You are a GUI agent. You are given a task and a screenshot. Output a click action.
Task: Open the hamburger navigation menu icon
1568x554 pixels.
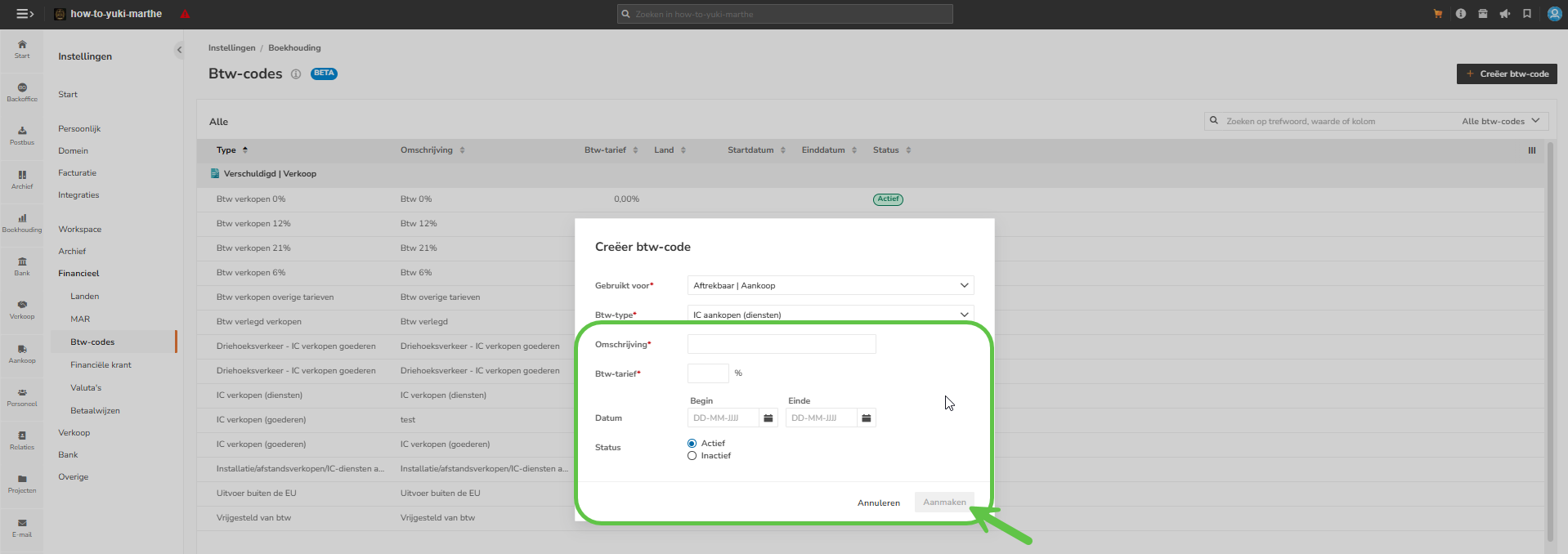[25, 14]
